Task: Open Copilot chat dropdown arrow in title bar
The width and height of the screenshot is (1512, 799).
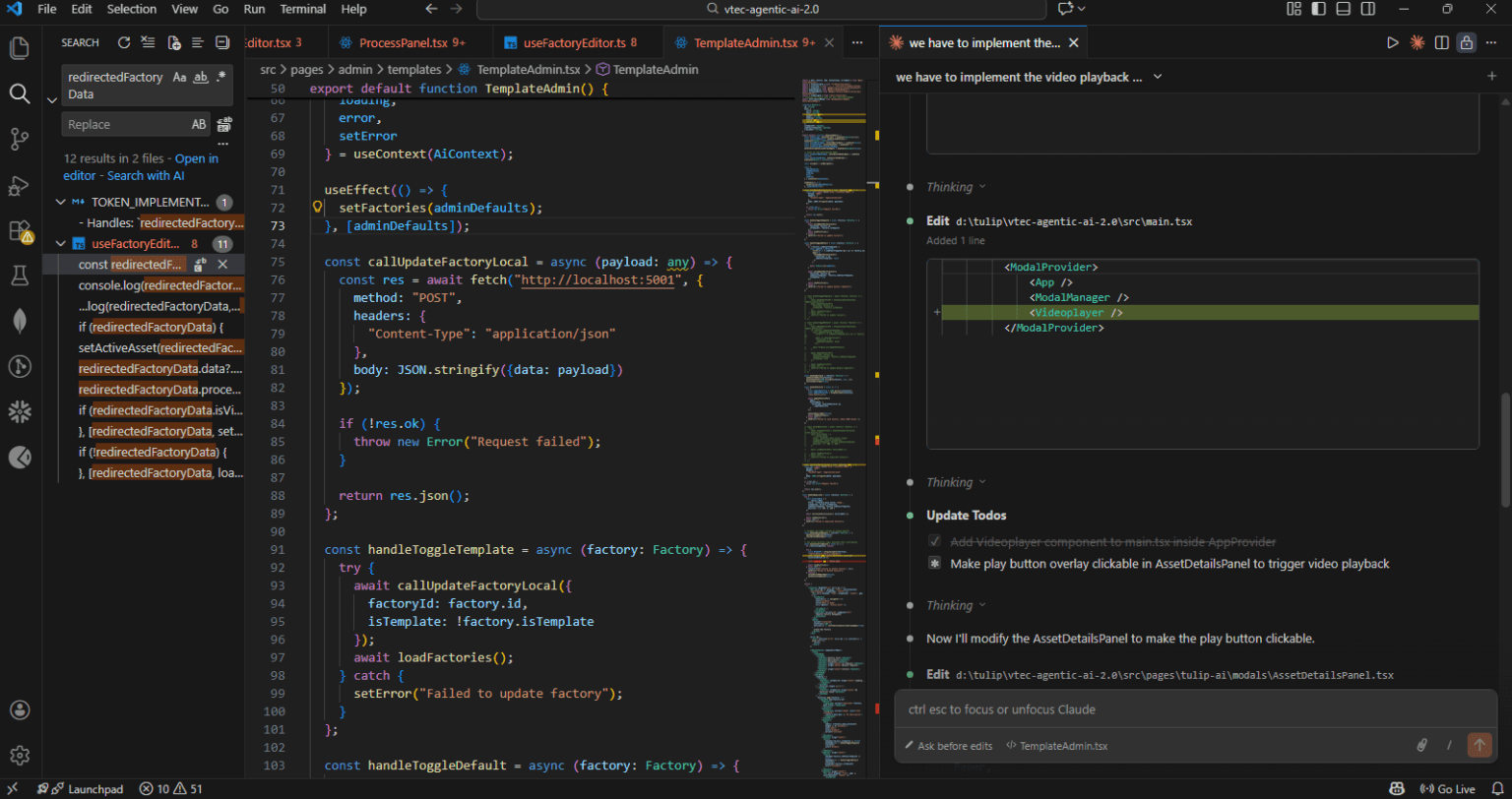Action: 1082,9
